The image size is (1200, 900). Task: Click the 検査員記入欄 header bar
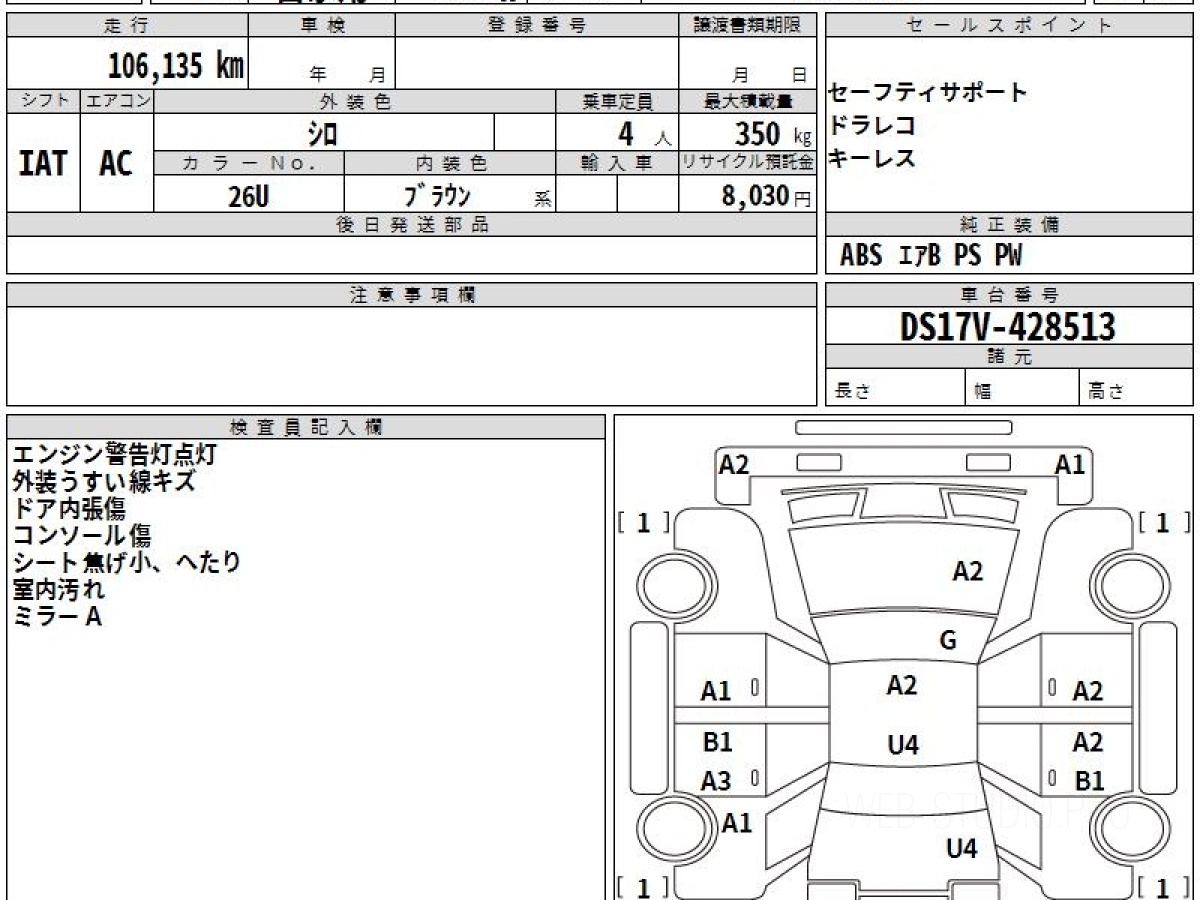(x=306, y=427)
